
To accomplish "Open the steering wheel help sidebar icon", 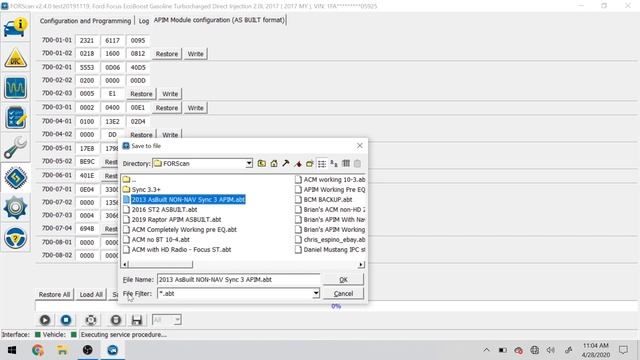I will (x=16, y=238).
